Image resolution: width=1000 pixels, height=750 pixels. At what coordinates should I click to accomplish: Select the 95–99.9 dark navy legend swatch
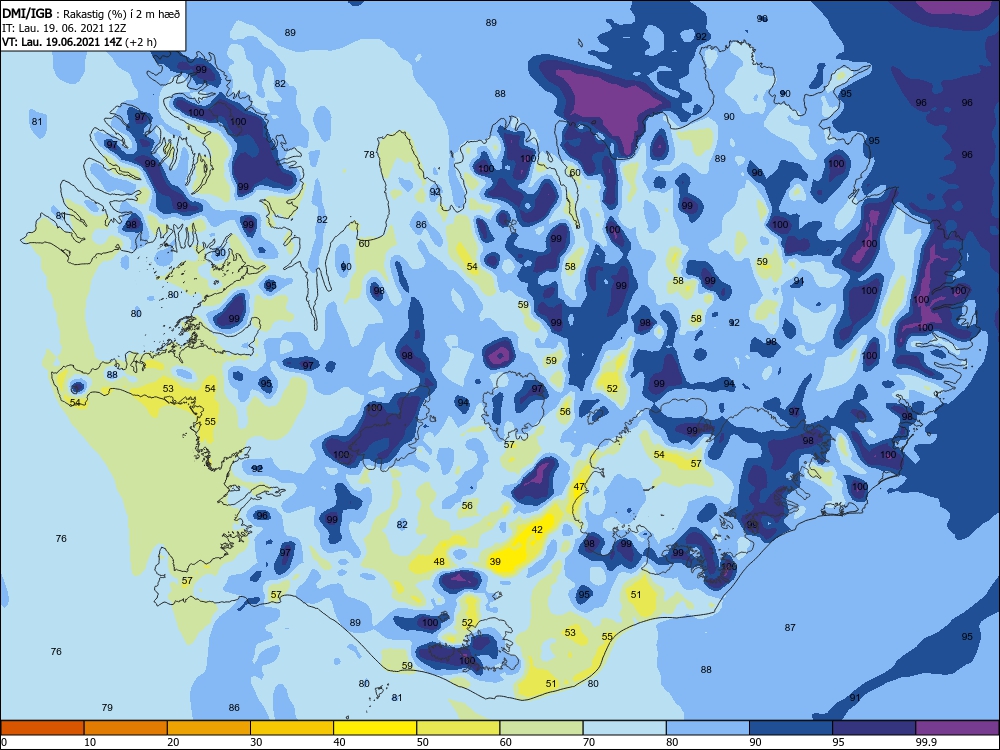click(x=874, y=728)
